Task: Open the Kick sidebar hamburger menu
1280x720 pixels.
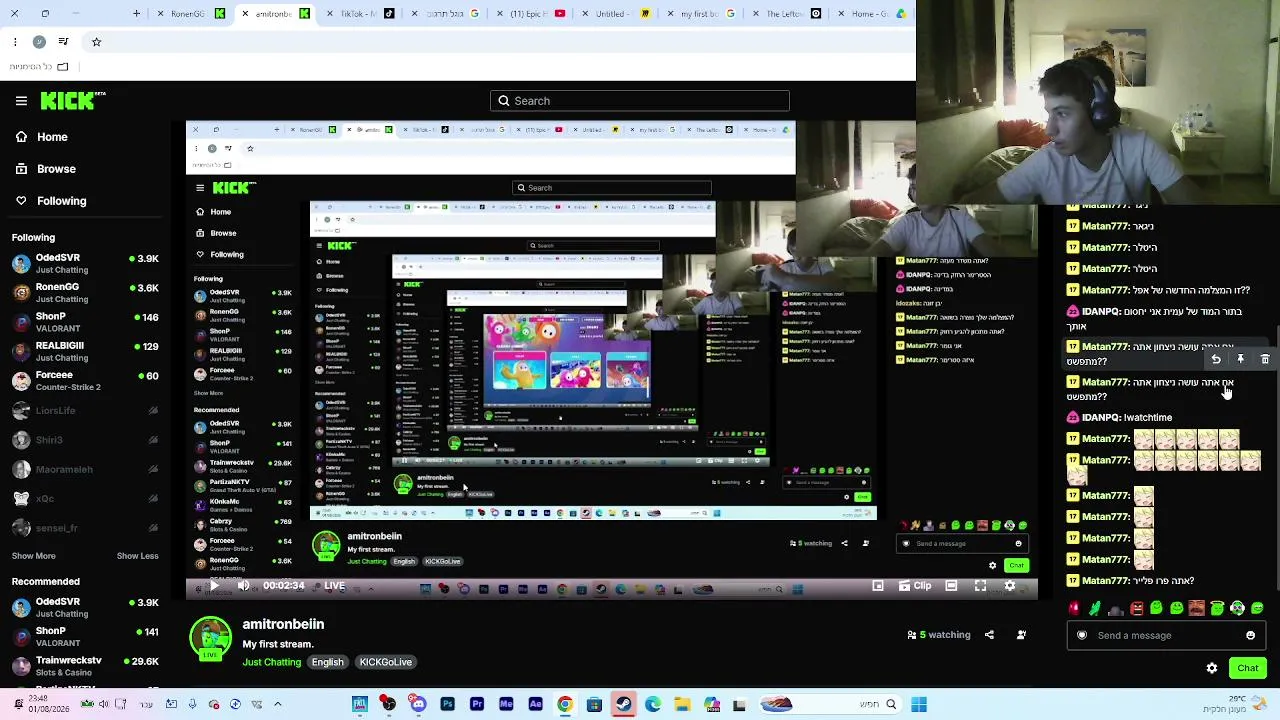Action: pyautogui.click(x=21, y=101)
